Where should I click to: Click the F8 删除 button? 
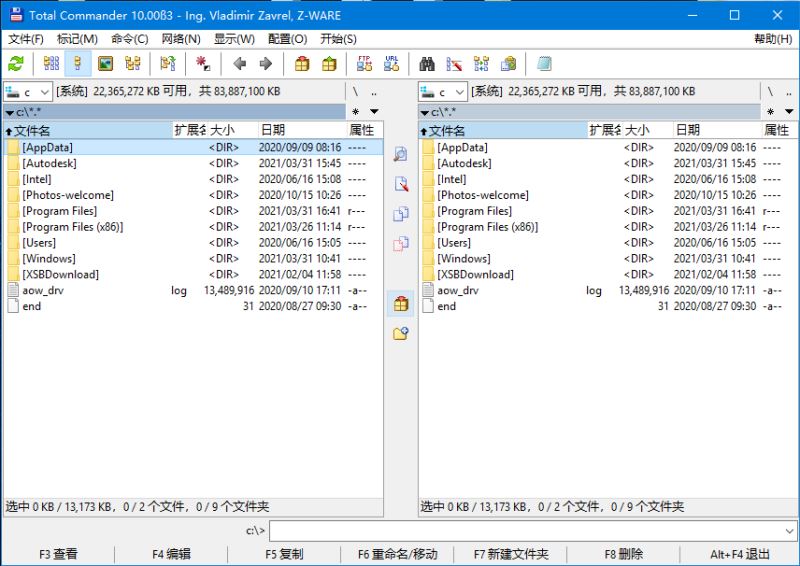623,554
